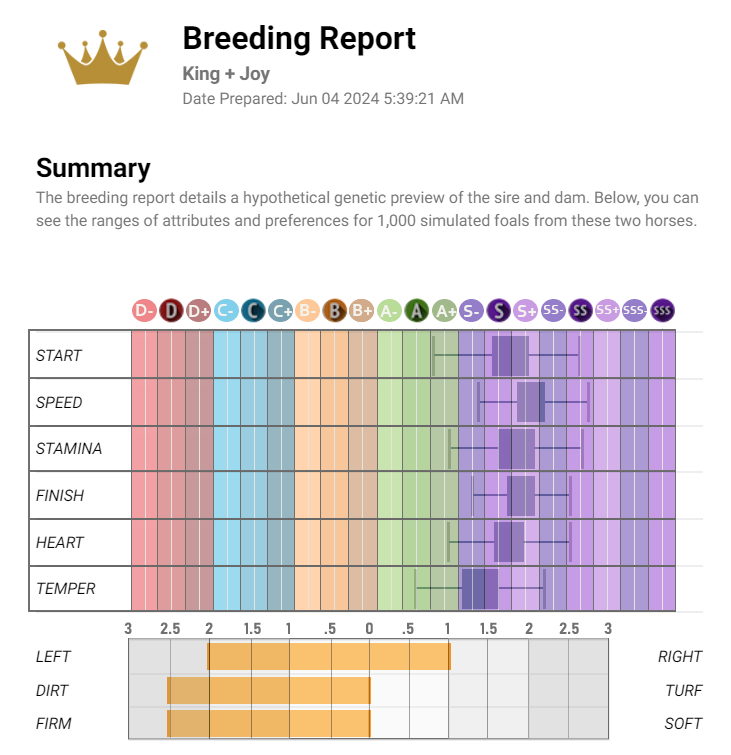Select the dark purple S grade badge
The image size is (731, 755).
498,311
